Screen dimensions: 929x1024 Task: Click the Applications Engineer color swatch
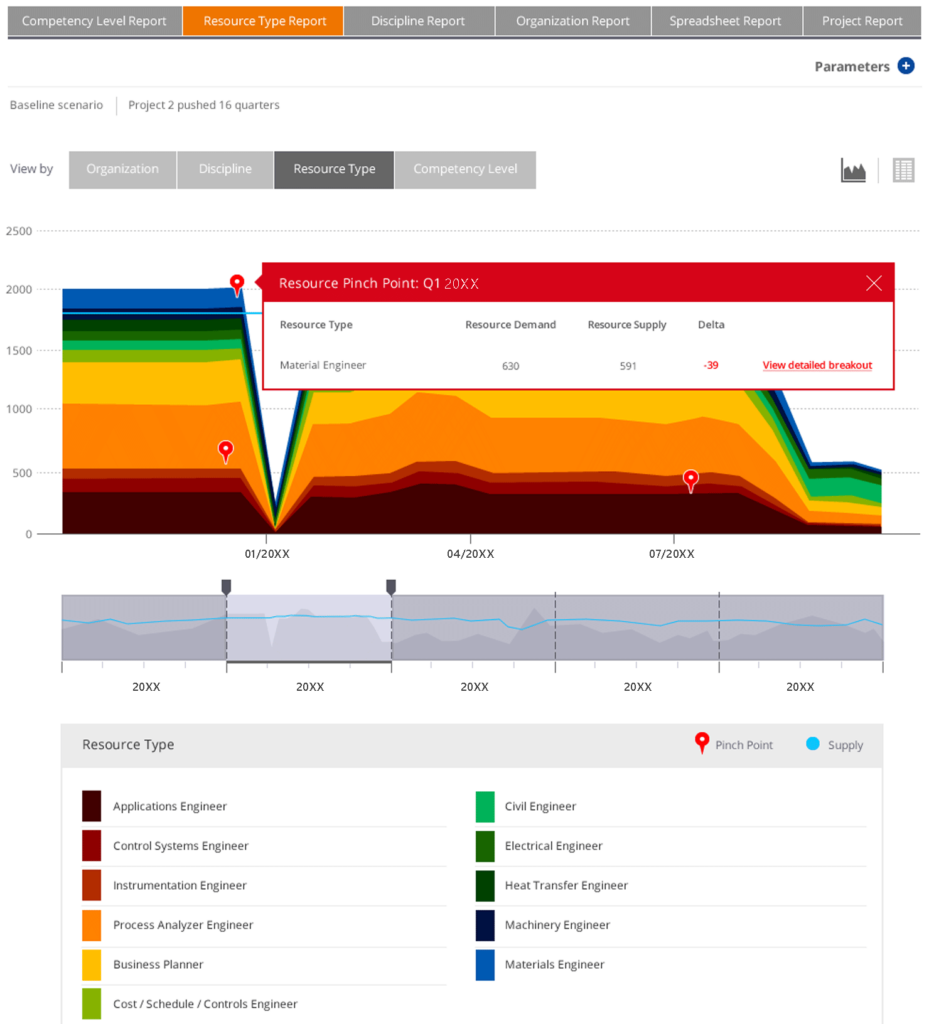91,806
